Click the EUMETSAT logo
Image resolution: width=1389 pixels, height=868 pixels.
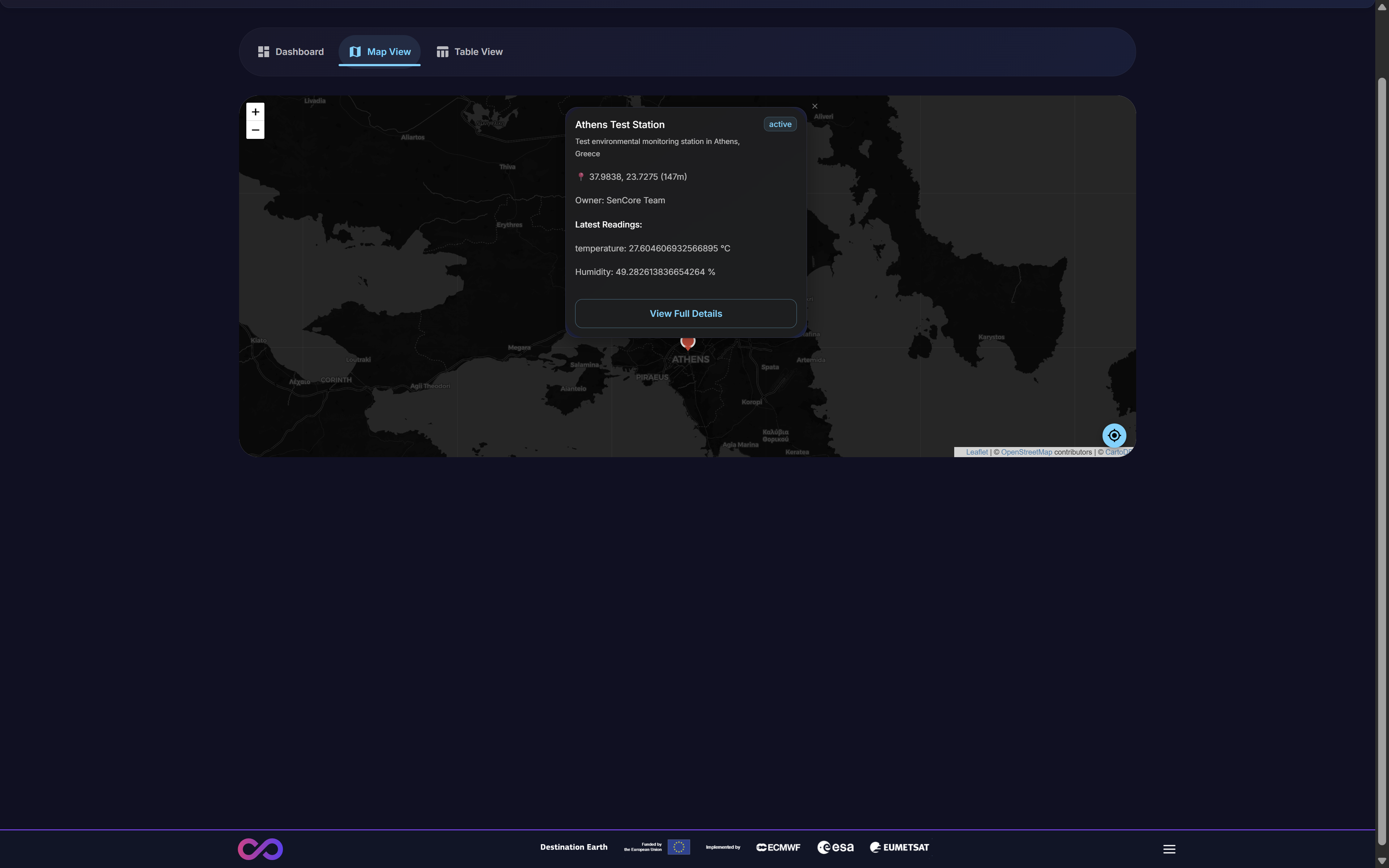[x=899, y=847]
